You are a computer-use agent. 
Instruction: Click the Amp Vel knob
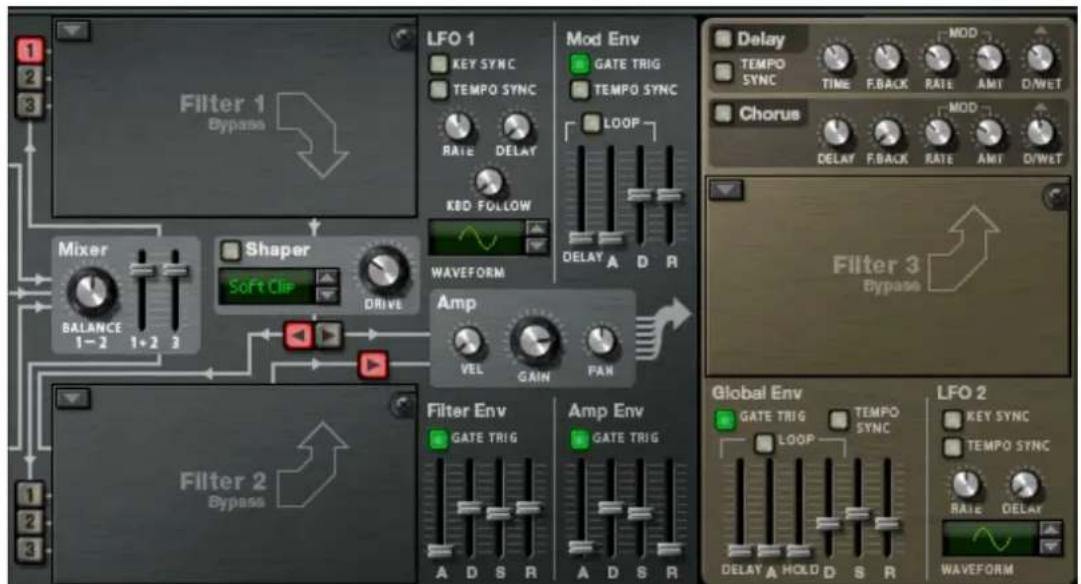pyautogui.click(x=468, y=341)
